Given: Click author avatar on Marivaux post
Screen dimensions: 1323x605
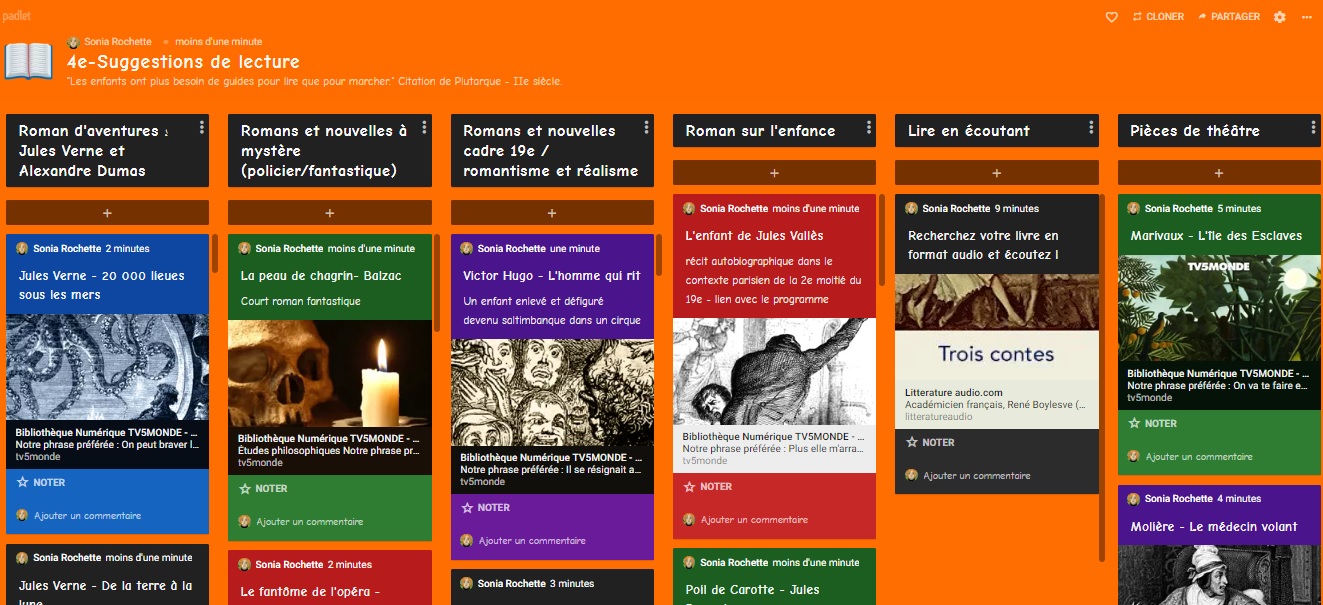Looking at the screenshot, I should [1133, 208].
